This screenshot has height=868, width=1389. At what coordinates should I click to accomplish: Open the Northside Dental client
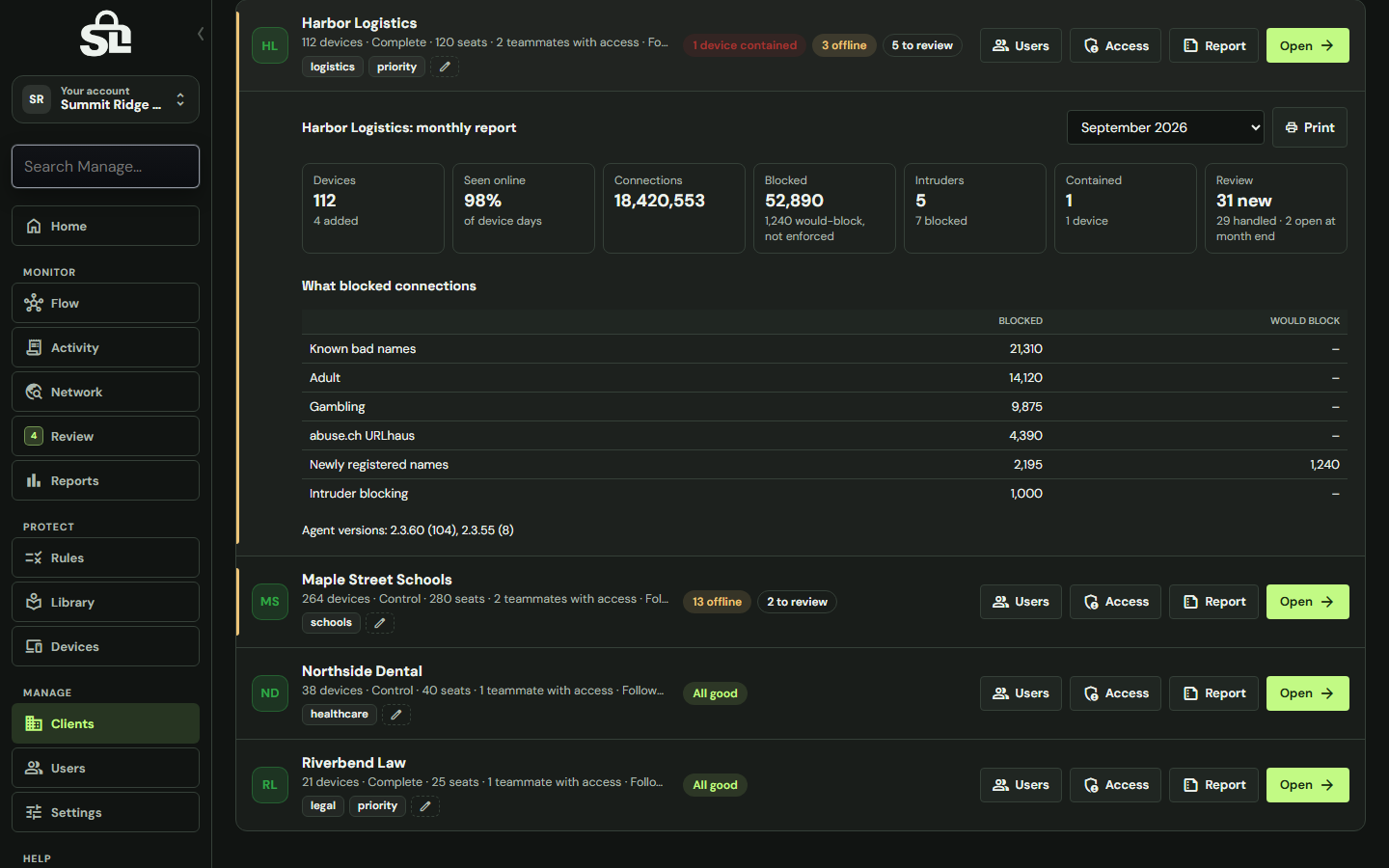tap(1307, 693)
